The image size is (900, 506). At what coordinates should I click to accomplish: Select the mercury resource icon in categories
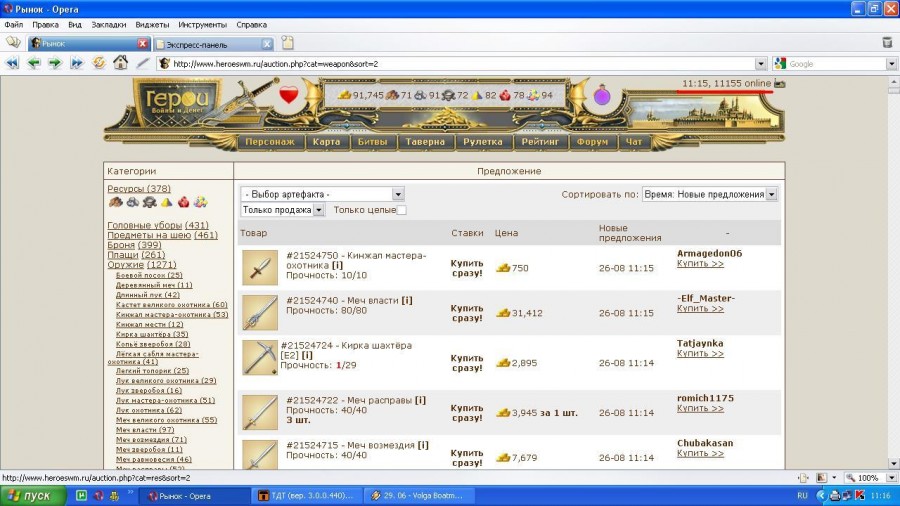[149, 202]
